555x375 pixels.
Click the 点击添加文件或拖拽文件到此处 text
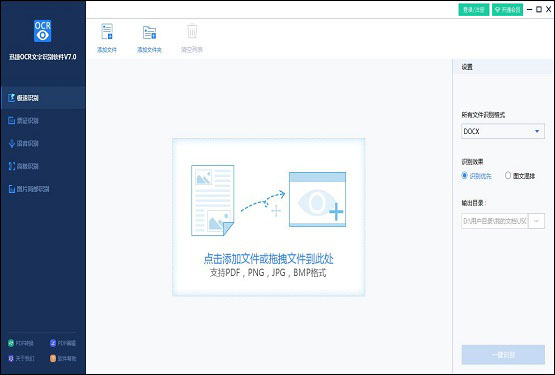tap(268, 259)
